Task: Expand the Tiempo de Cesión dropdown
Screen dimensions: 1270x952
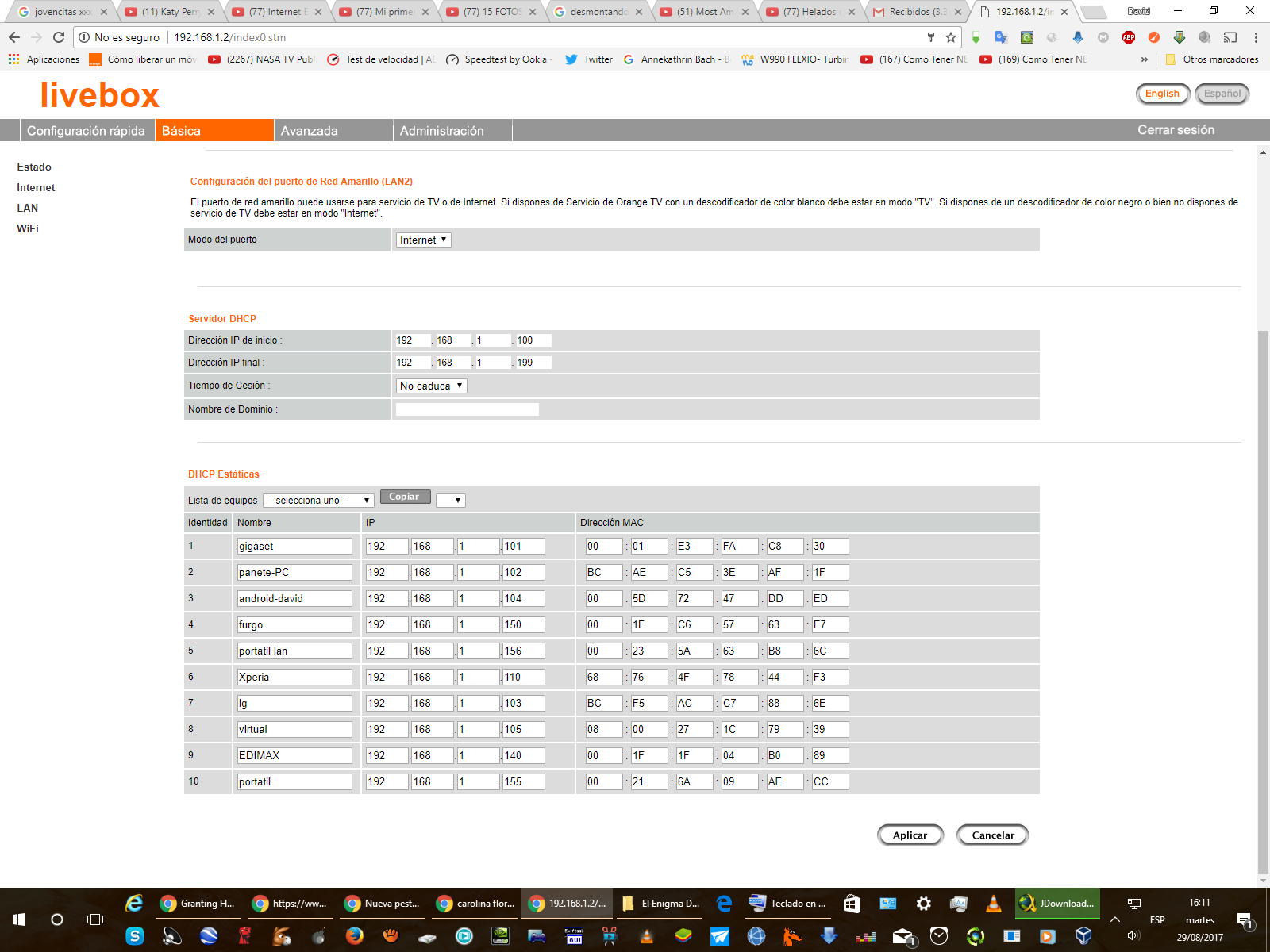Action: (x=431, y=386)
